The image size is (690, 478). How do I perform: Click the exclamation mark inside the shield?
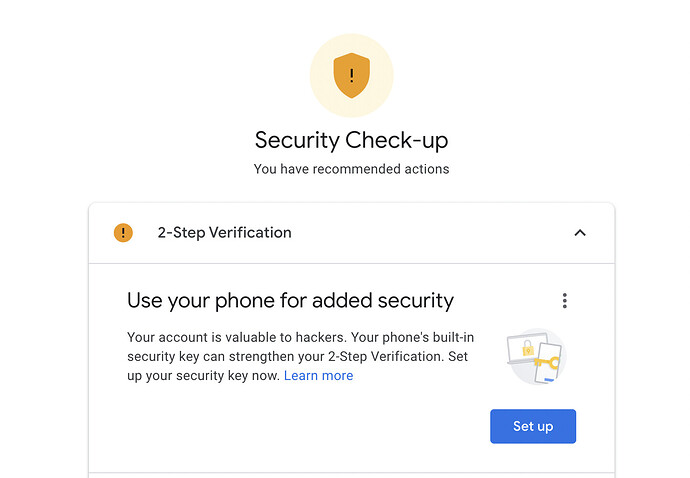[x=351, y=76]
